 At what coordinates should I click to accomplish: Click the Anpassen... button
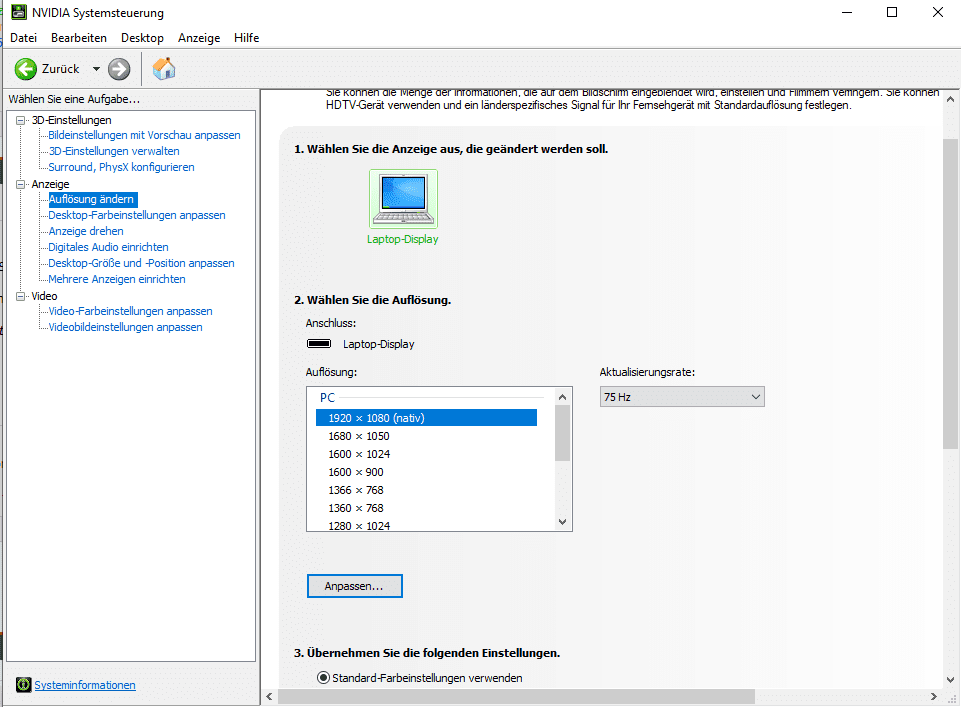pyautogui.click(x=355, y=586)
